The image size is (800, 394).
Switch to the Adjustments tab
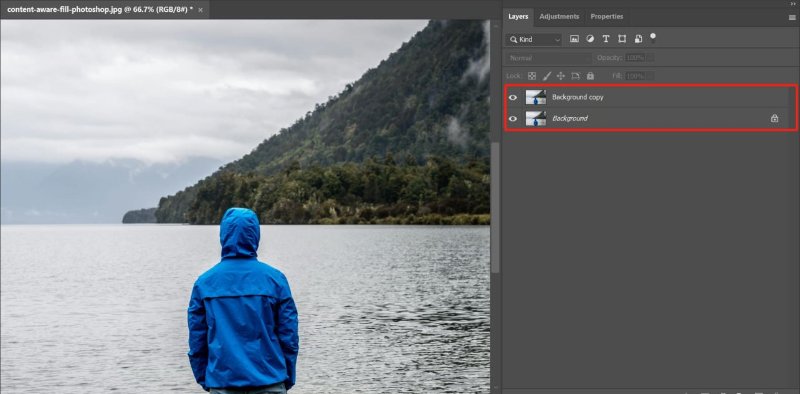(x=559, y=17)
